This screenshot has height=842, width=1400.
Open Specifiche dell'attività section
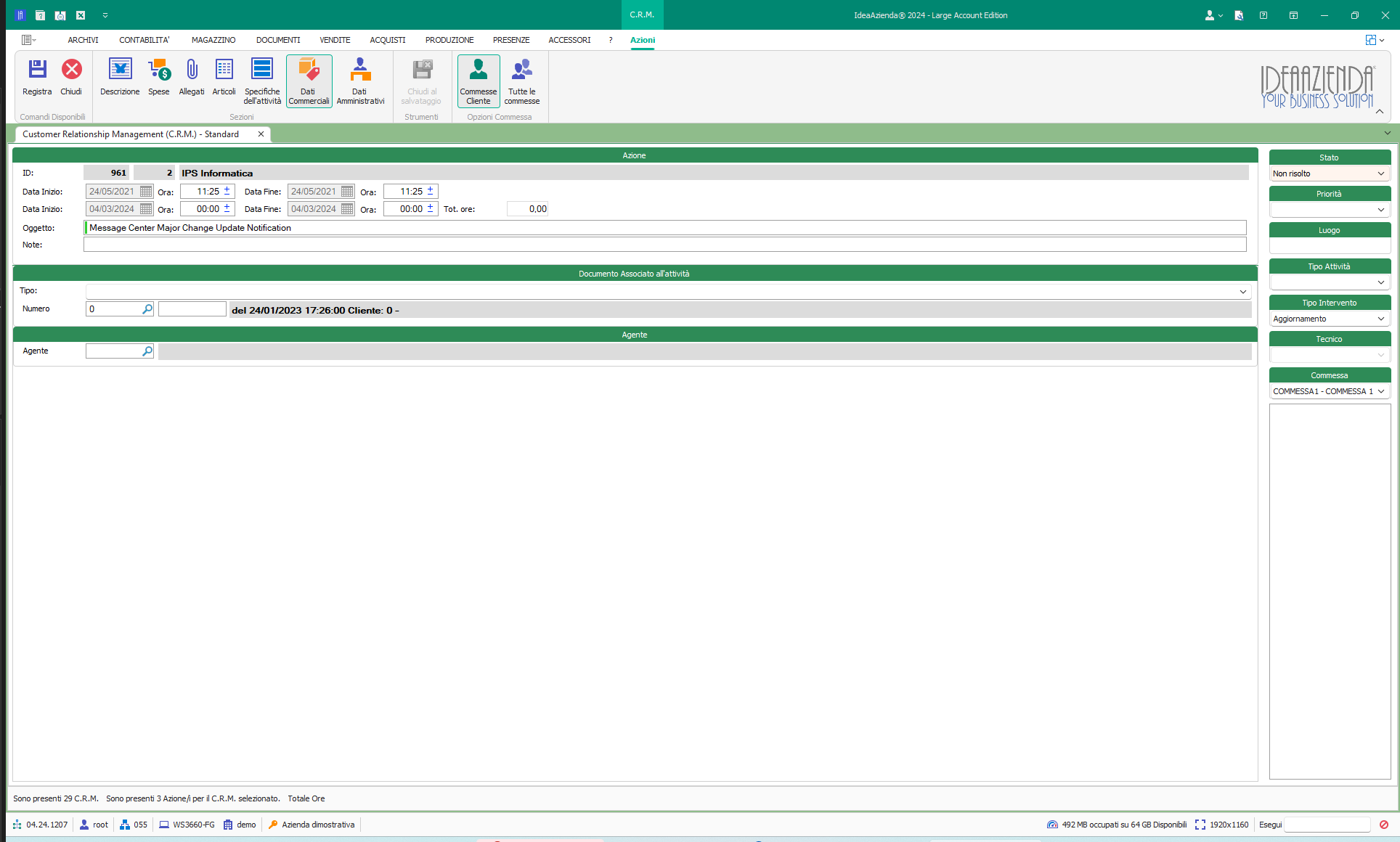coord(262,81)
